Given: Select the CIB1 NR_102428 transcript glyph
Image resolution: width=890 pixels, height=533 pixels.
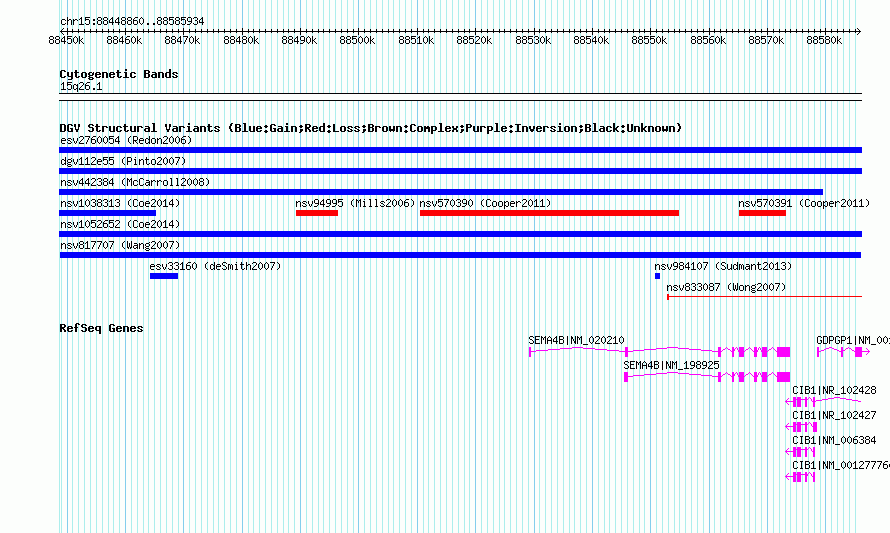Looking at the screenshot, I should (823, 402).
